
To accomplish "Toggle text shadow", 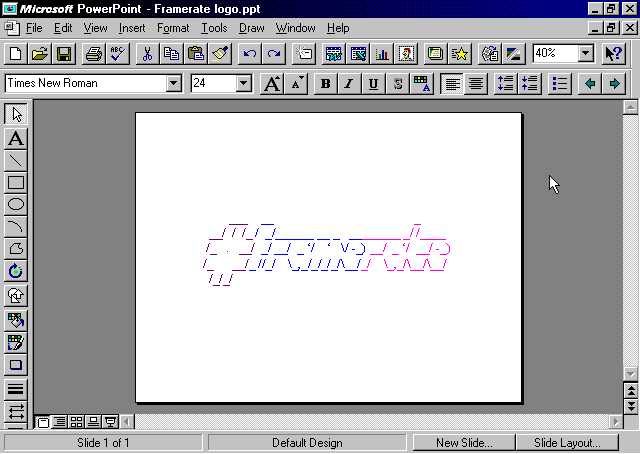I will (x=397, y=84).
